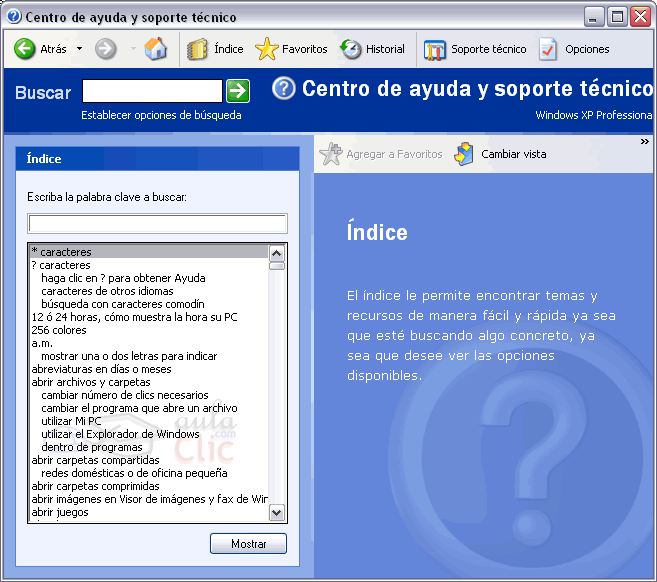Expand the forward button dropdown arrow
The height and width of the screenshot is (582, 657).
[132, 49]
